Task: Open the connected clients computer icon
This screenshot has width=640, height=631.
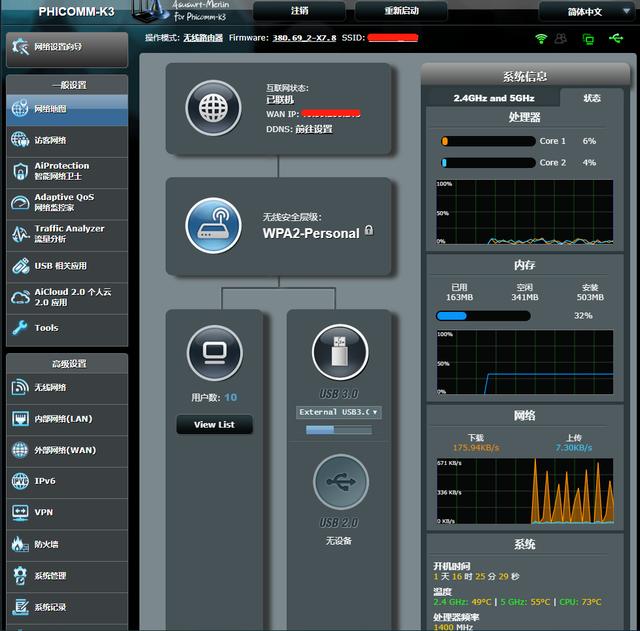Action: pos(215,353)
